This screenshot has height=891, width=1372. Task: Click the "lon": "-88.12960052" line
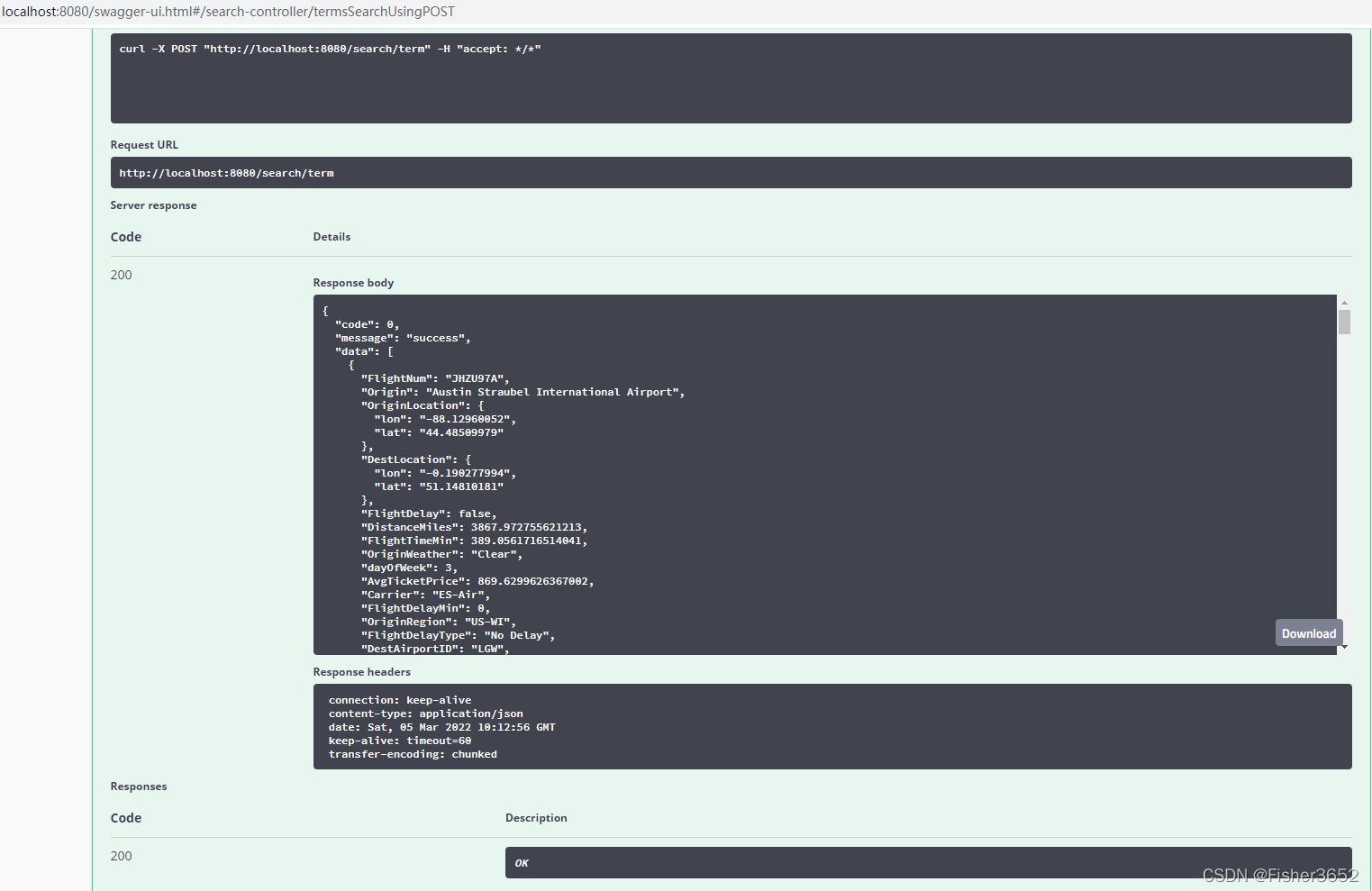[x=445, y=419]
